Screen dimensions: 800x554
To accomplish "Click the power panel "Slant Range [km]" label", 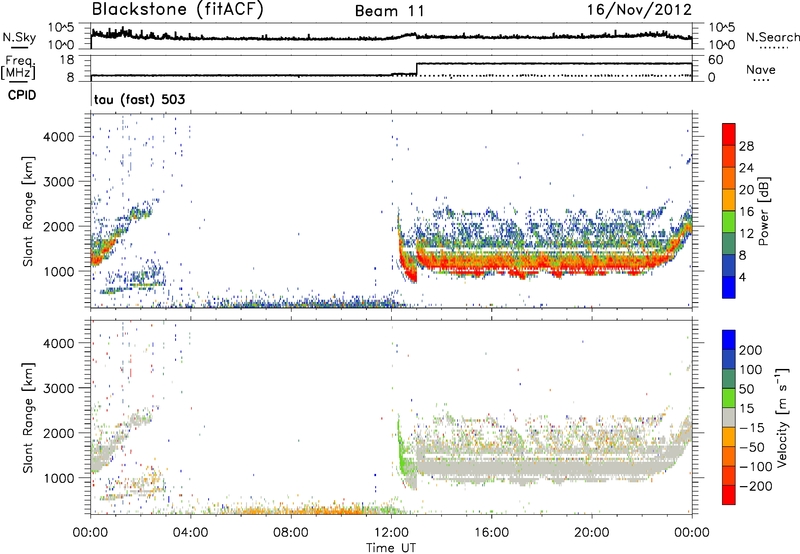I will click(x=28, y=211).
